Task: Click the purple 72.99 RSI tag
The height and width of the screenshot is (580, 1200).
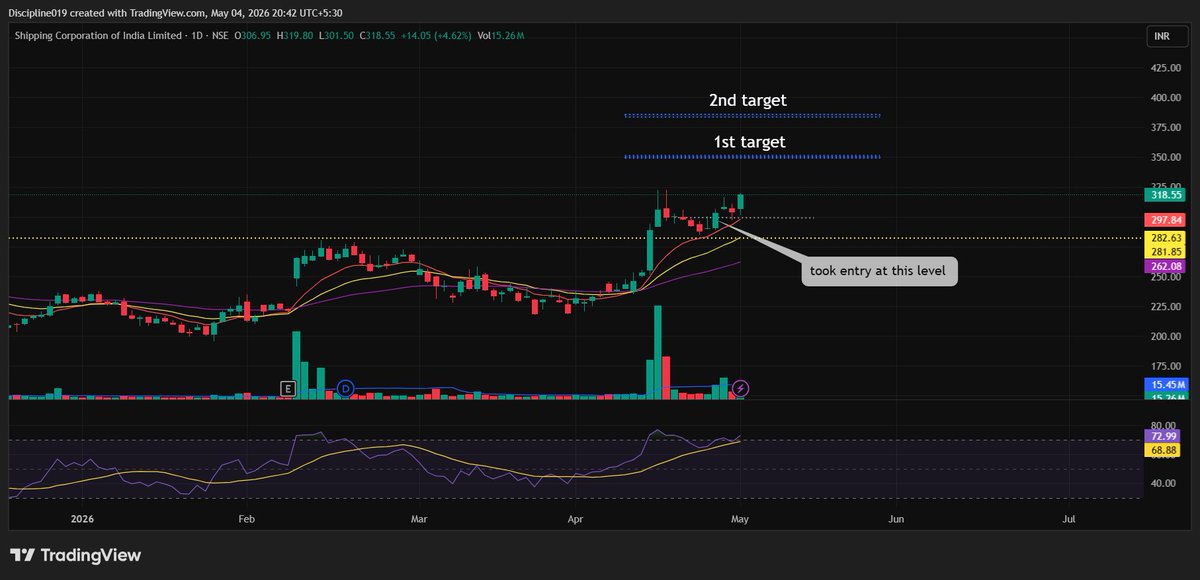Action: point(1162,436)
